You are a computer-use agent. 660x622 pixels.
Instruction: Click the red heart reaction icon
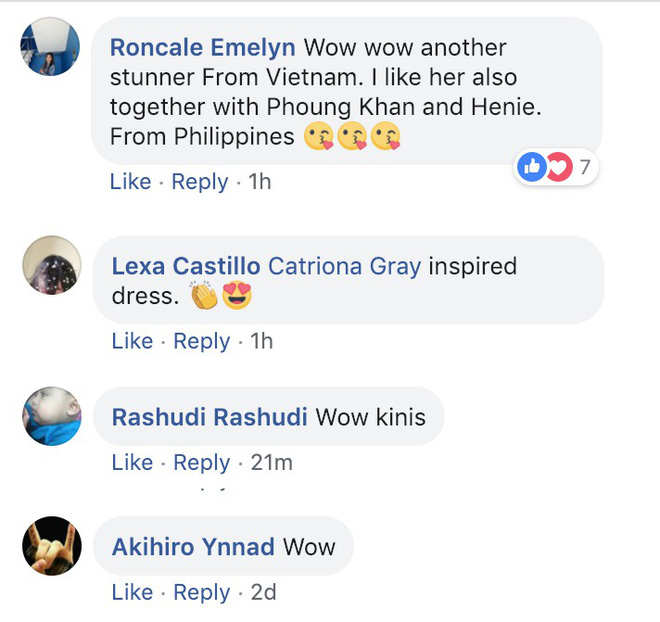point(558,168)
